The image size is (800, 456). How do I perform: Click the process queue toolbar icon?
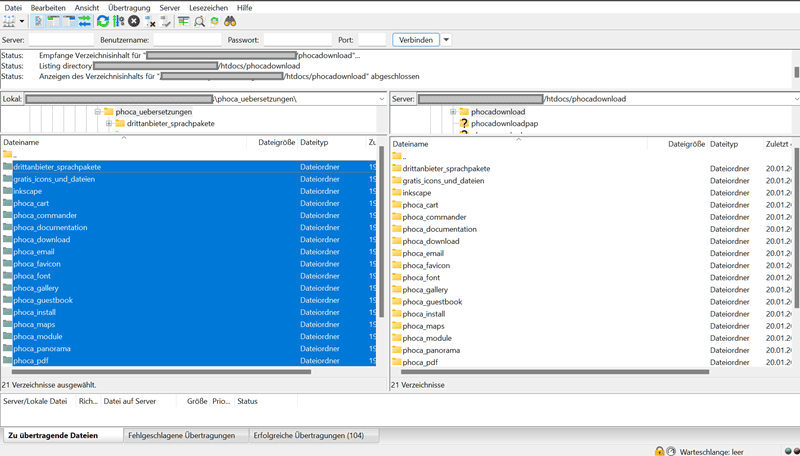119,21
